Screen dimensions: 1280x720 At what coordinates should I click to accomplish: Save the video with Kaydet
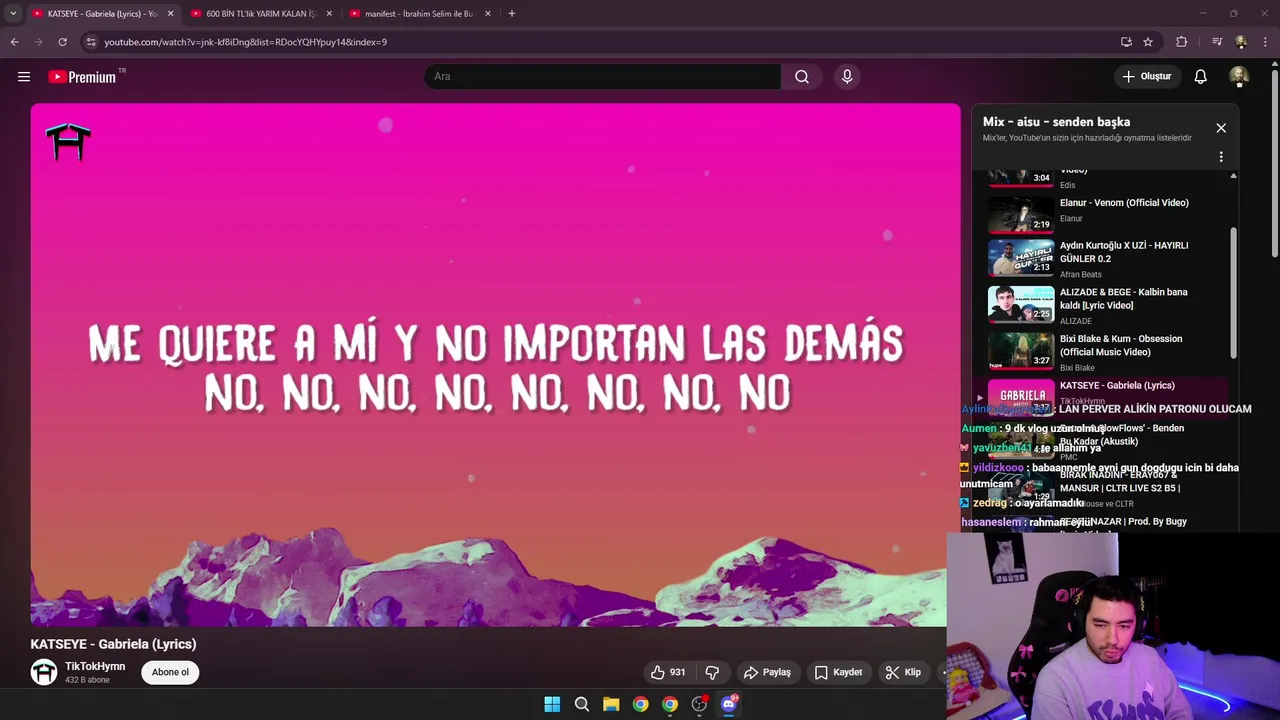(838, 672)
